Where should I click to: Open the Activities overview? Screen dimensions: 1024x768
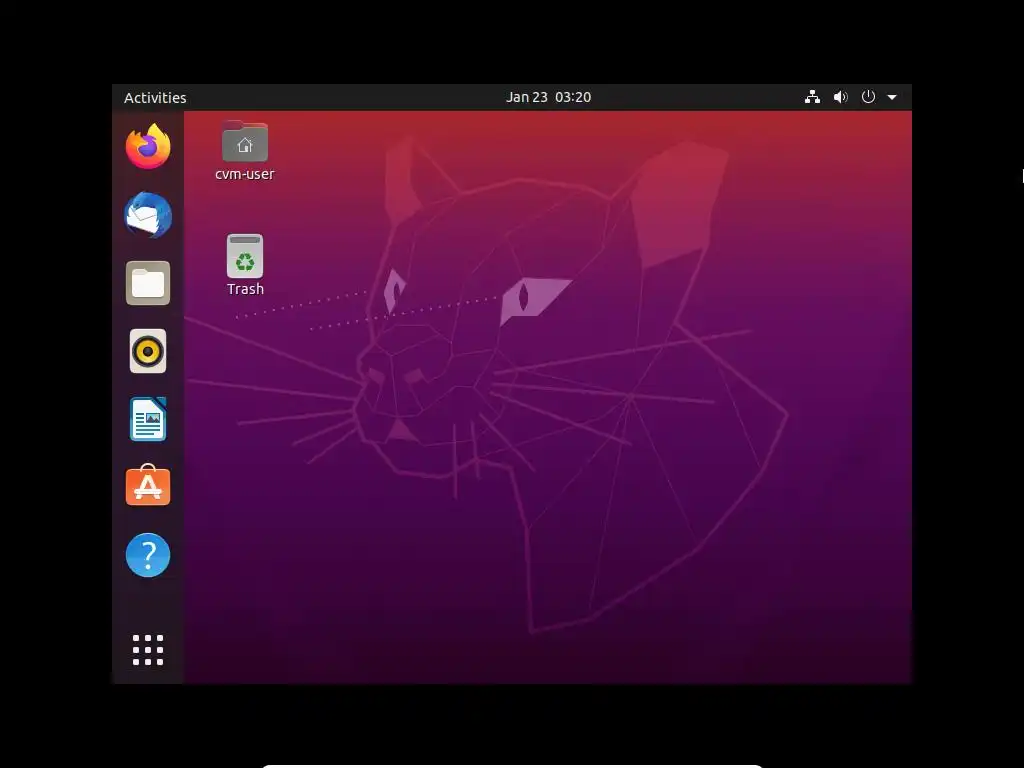155,97
